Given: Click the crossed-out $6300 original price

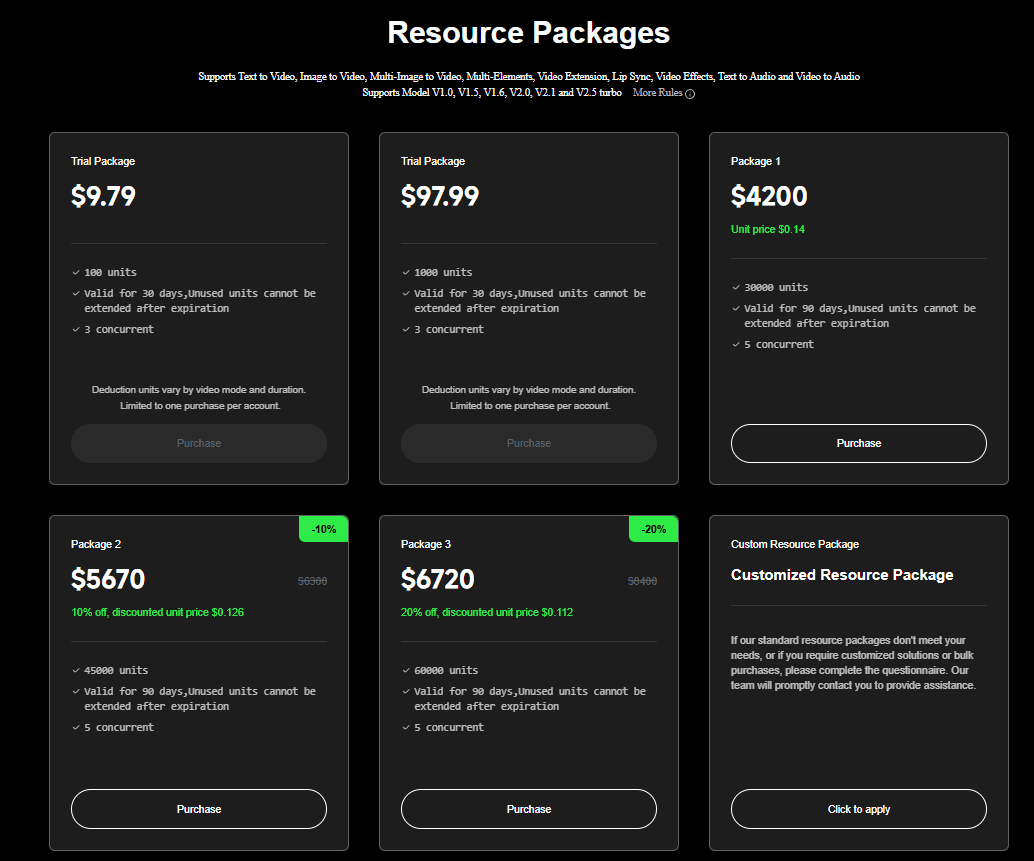Looking at the screenshot, I should [312, 581].
